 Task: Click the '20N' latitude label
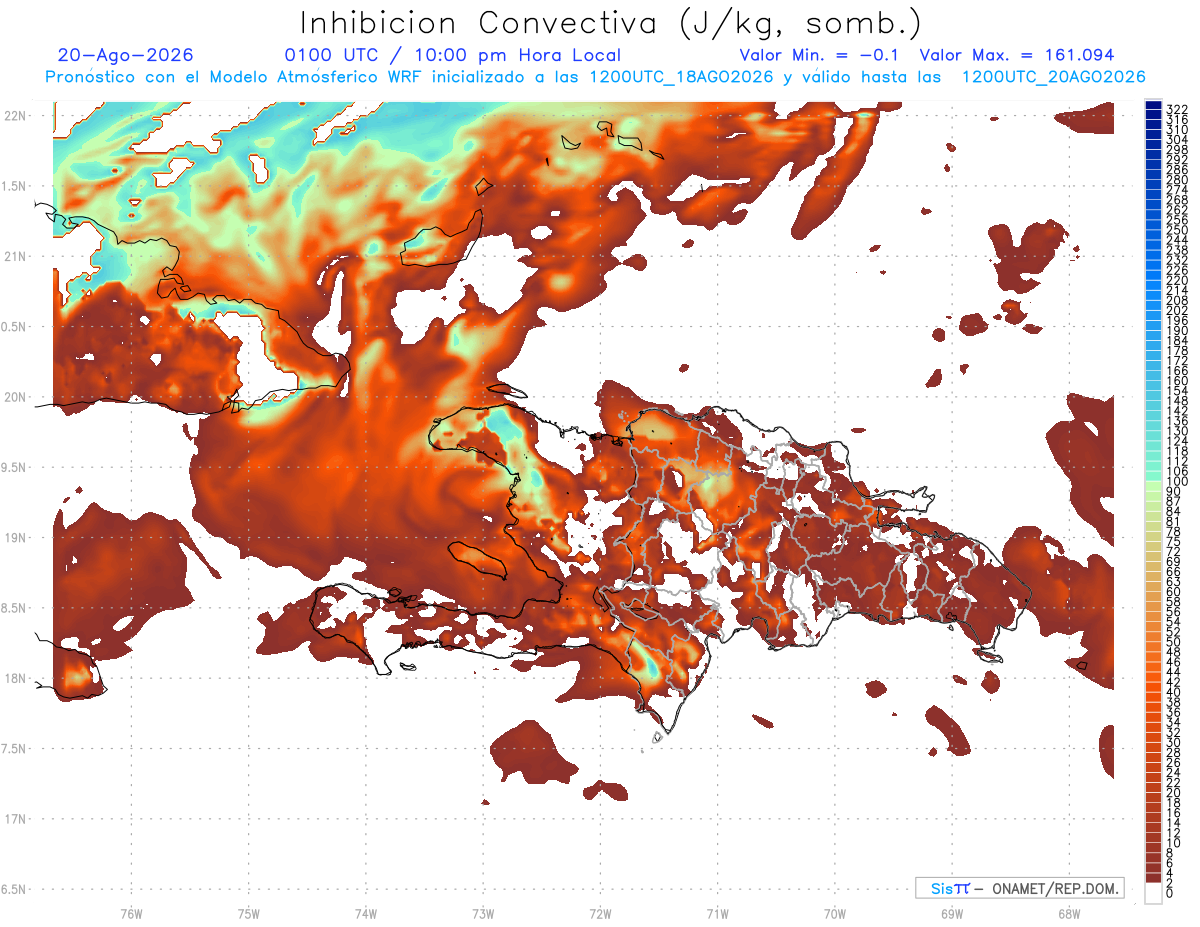pyautogui.click(x=14, y=397)
